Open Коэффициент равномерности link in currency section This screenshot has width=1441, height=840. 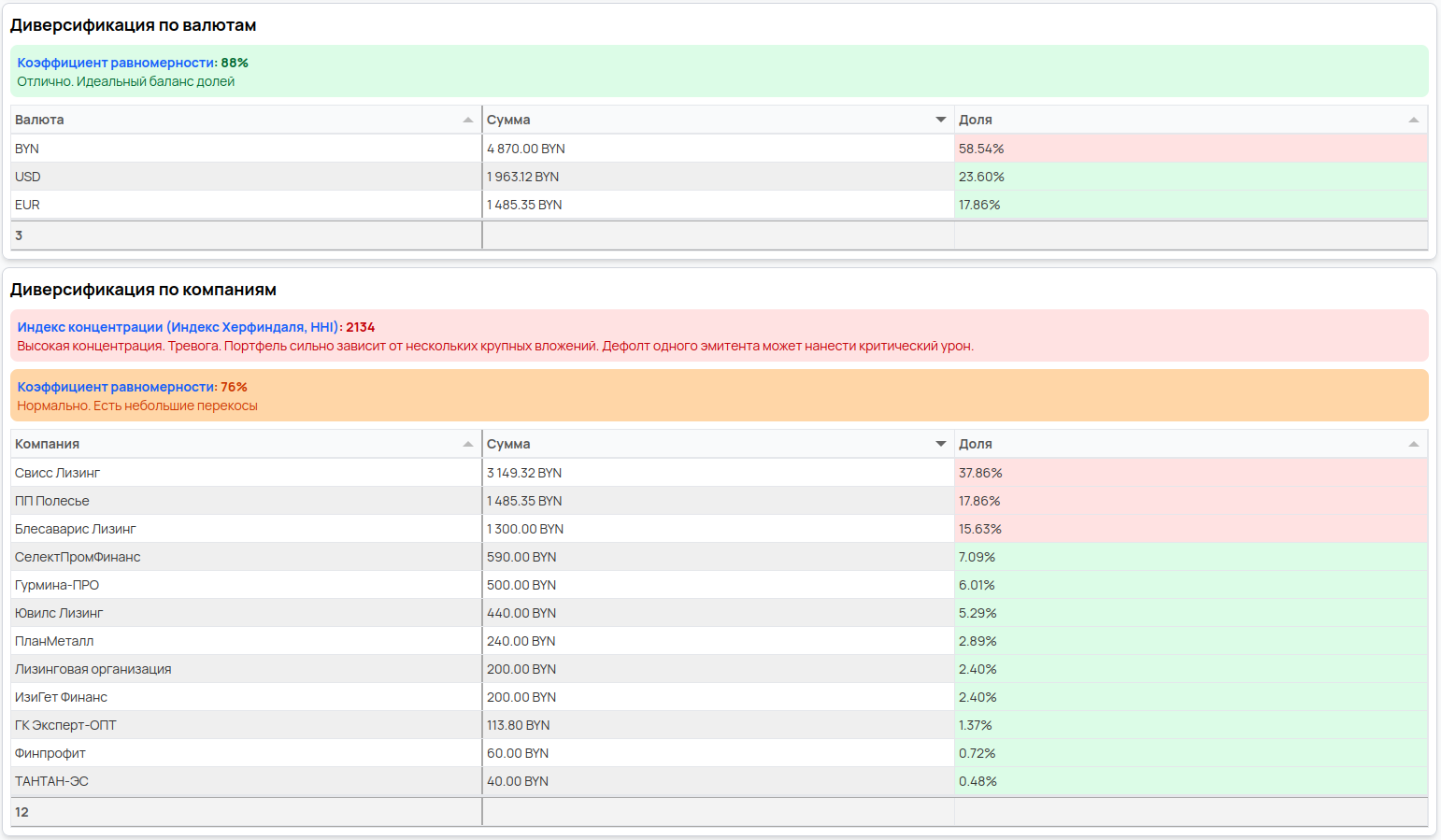pyautogui.click(x=116, y=63)
